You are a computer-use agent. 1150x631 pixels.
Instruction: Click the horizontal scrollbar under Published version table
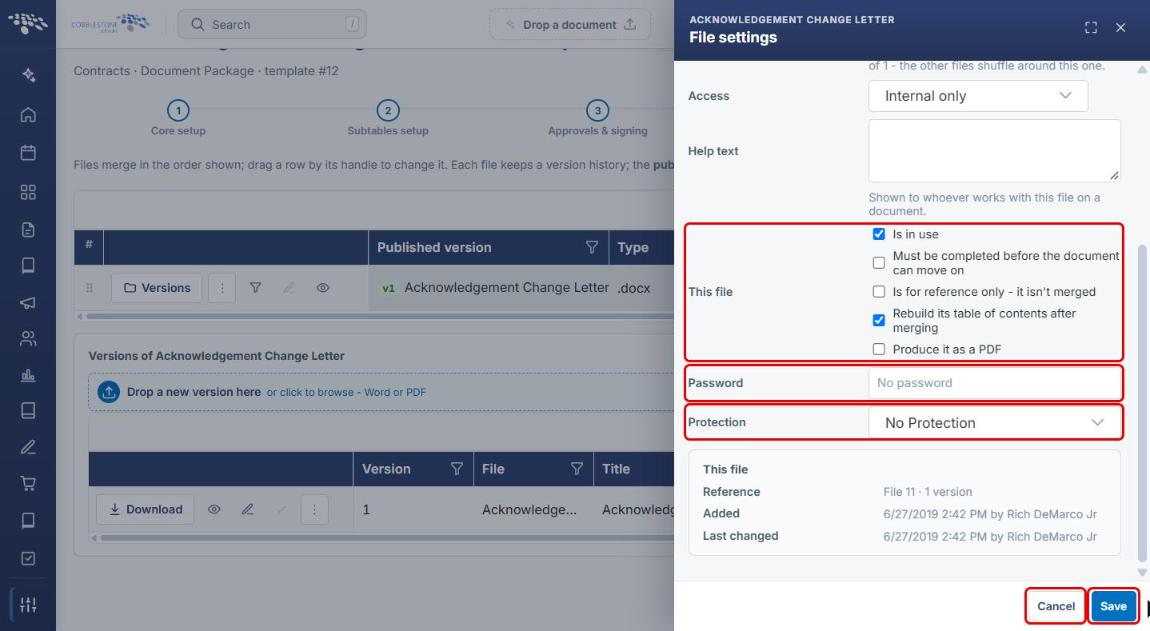click(x=379, y=316)
